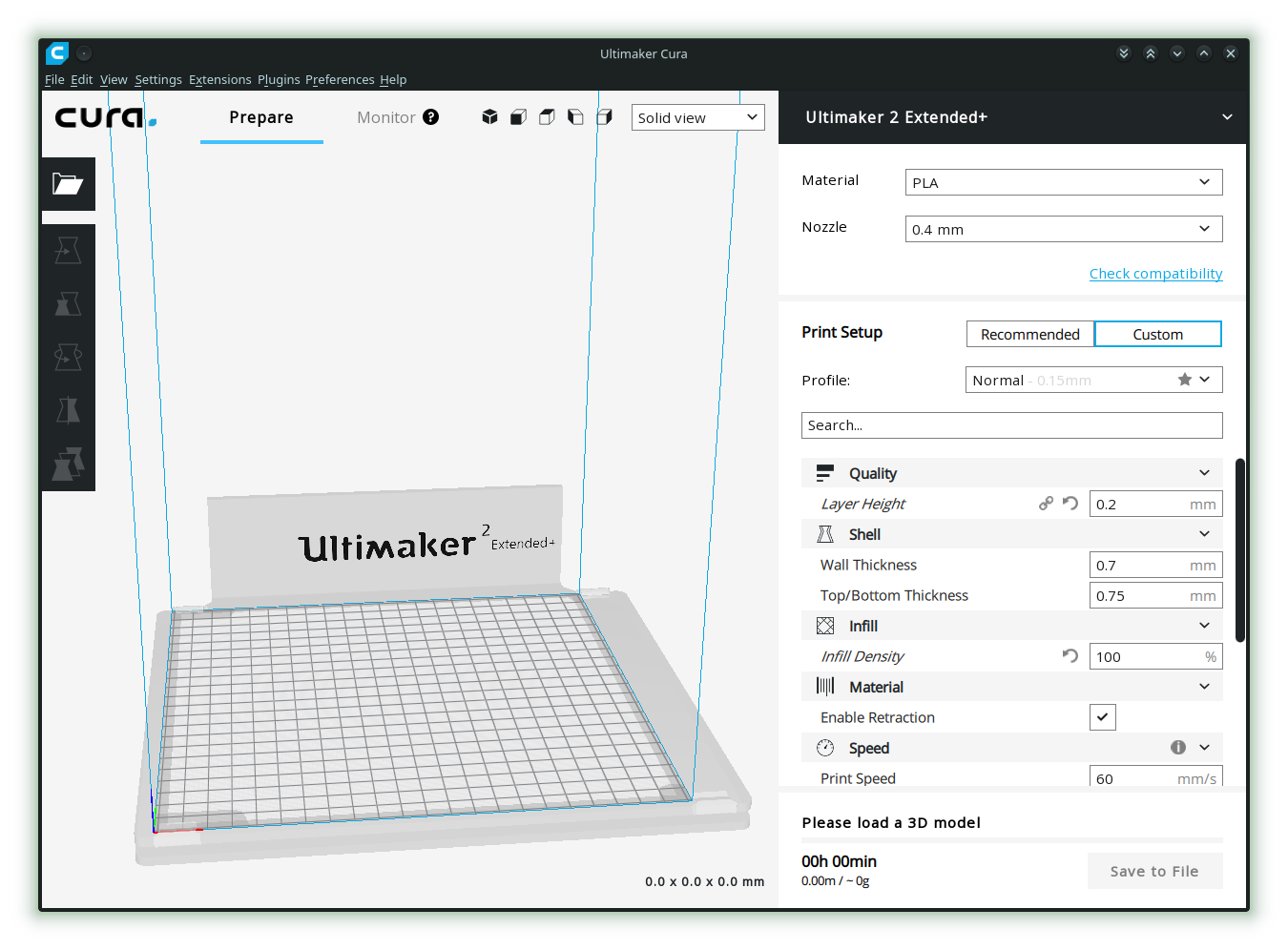Click inside the settings Search field
The height and width of the screenshot is (950, 1288).
point(1011,424)
